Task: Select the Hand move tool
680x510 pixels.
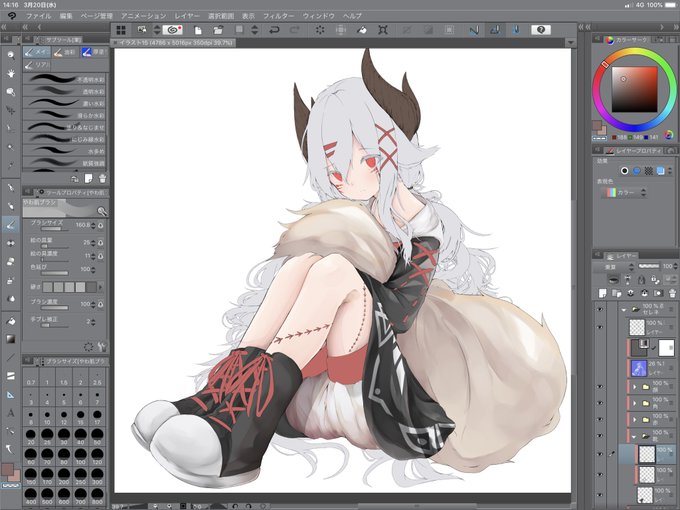Action: [x=11, y=73]
